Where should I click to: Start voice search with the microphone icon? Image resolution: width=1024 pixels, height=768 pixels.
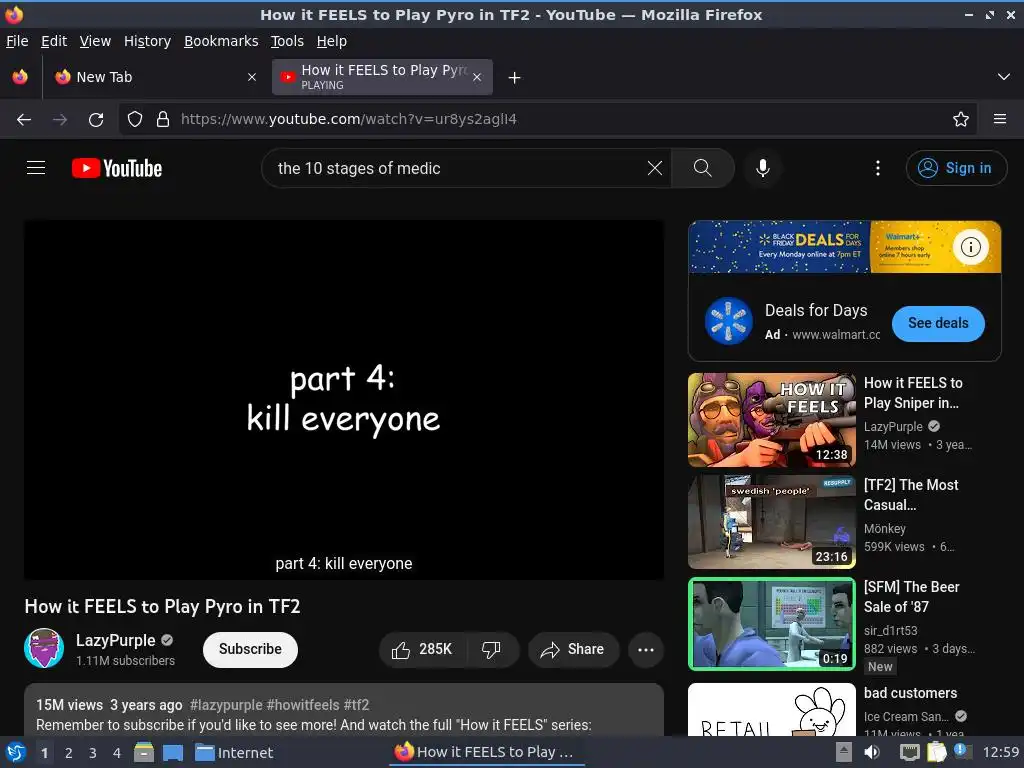coord(763,168)
